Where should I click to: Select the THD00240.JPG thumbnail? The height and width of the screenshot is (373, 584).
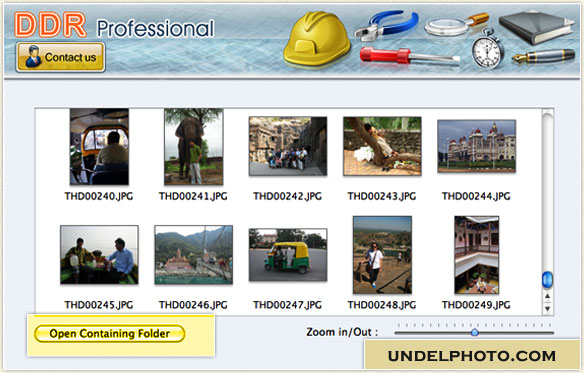99,146
